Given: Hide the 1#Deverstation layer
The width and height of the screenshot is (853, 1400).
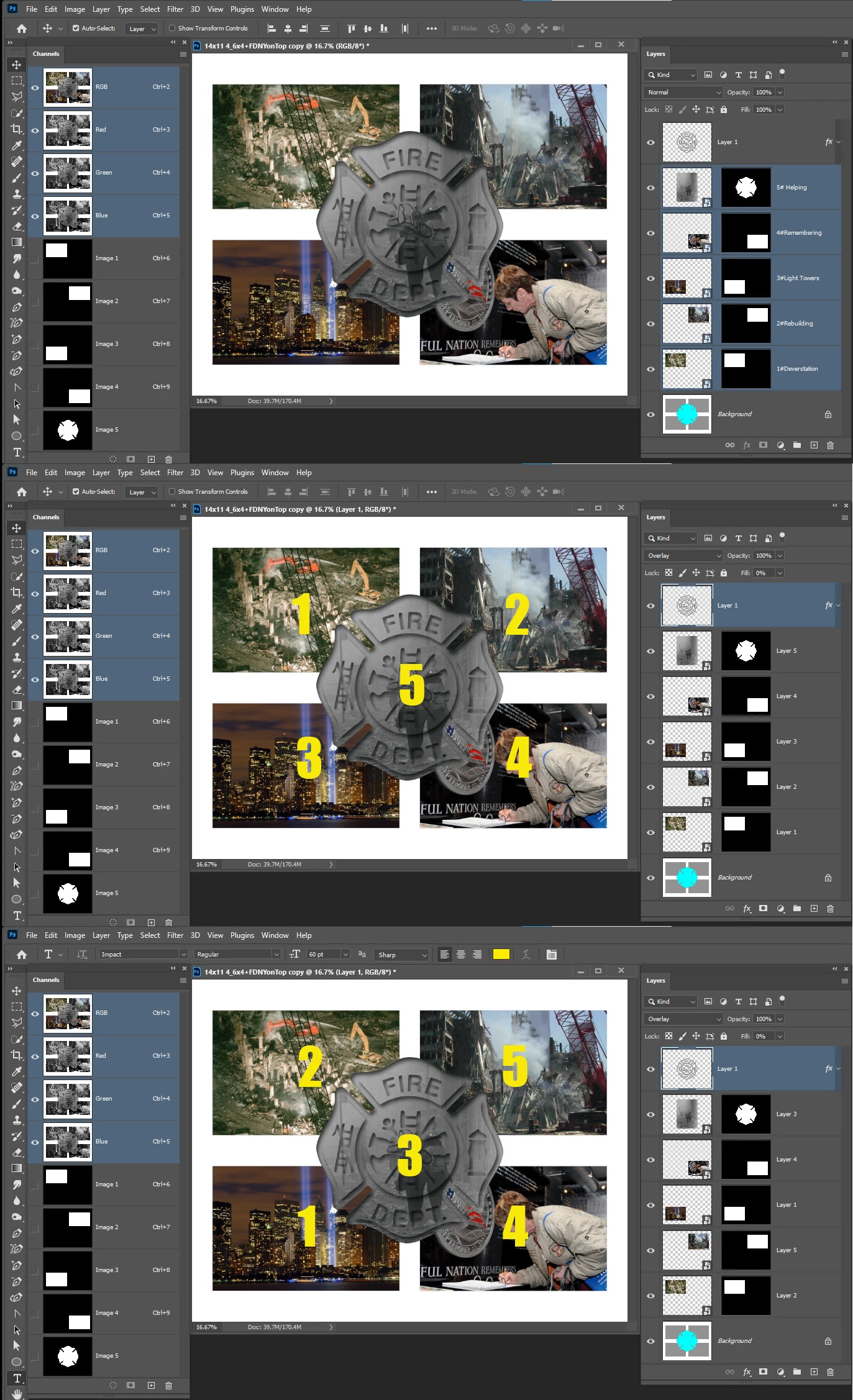Looking at the screenshot, I should (650, 369).
